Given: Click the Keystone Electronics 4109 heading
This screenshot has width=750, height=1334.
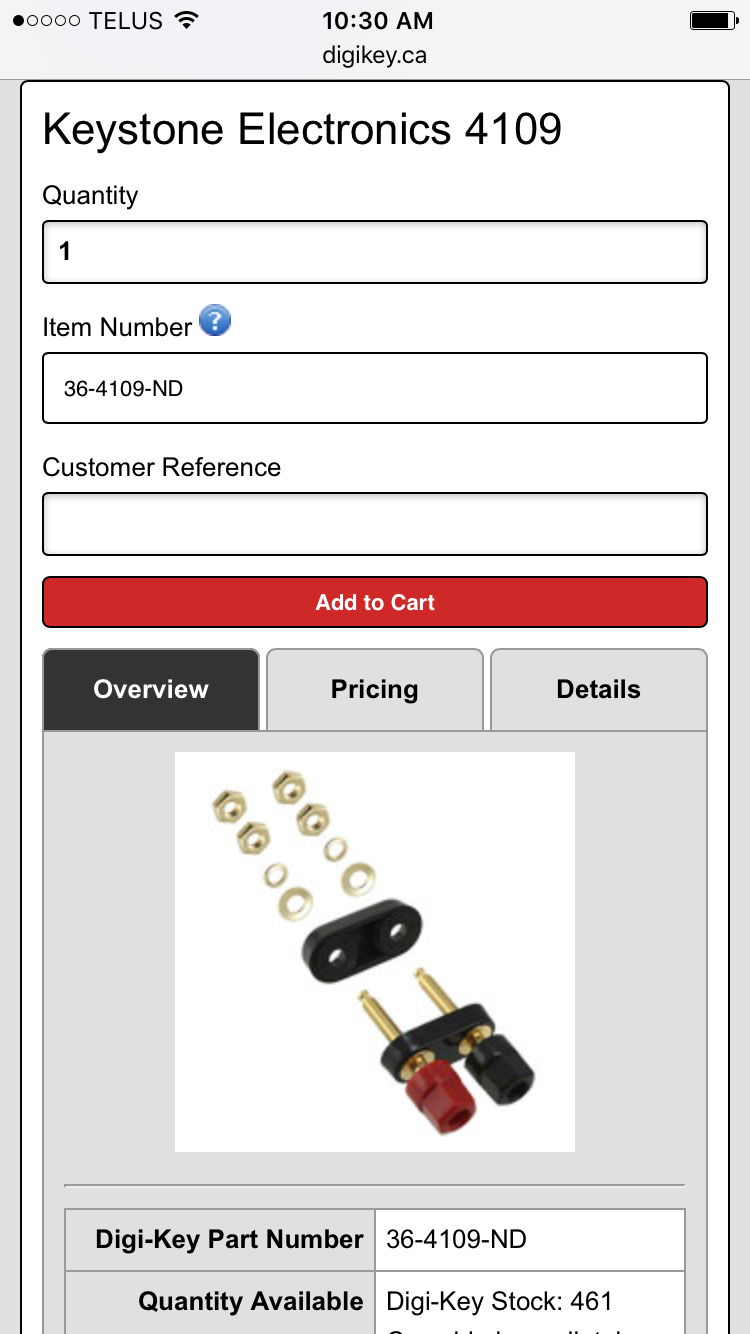Looking at the screenshot, I should point(302,130).
